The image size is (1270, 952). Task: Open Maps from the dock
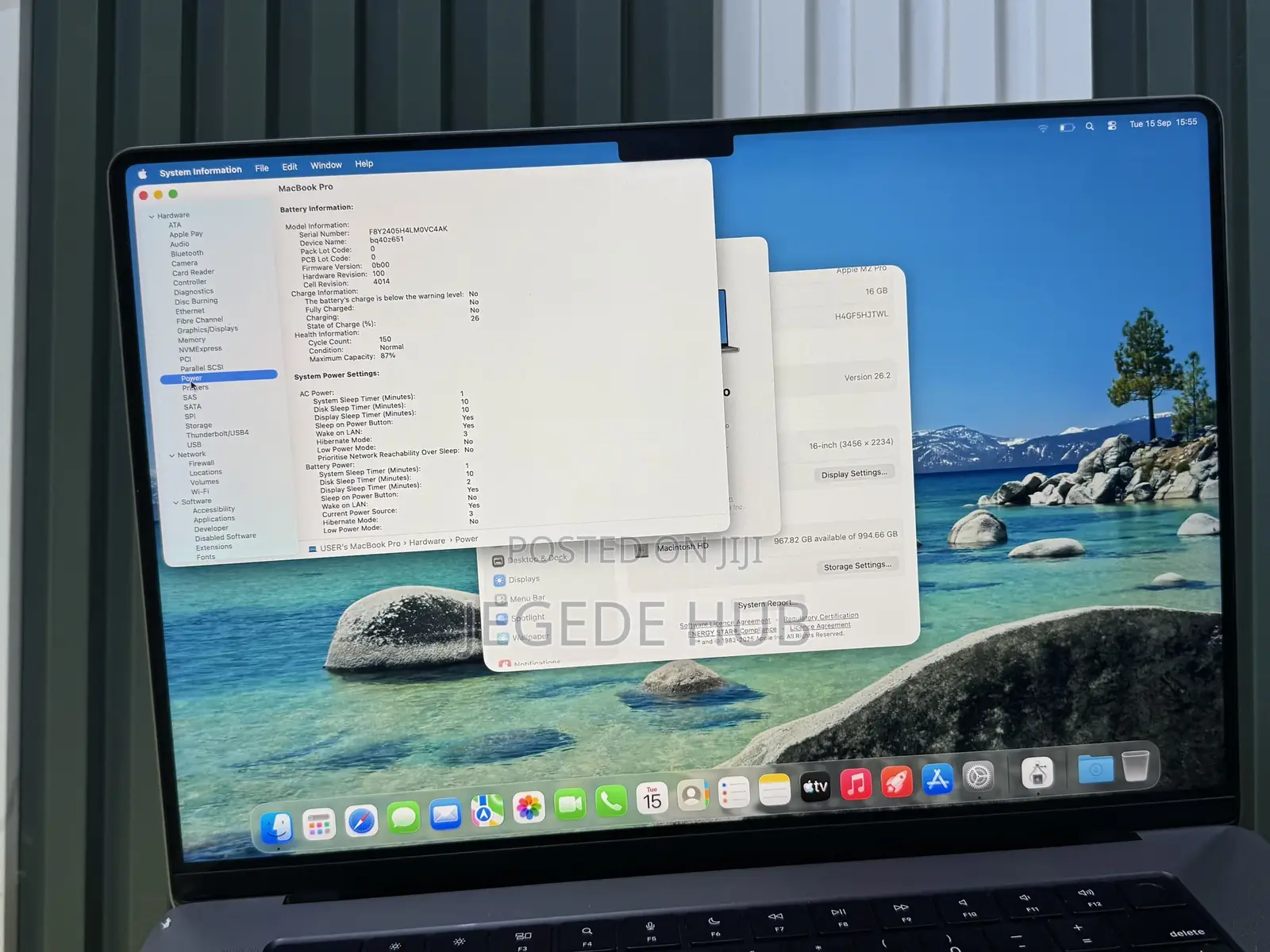click(487, 811)
